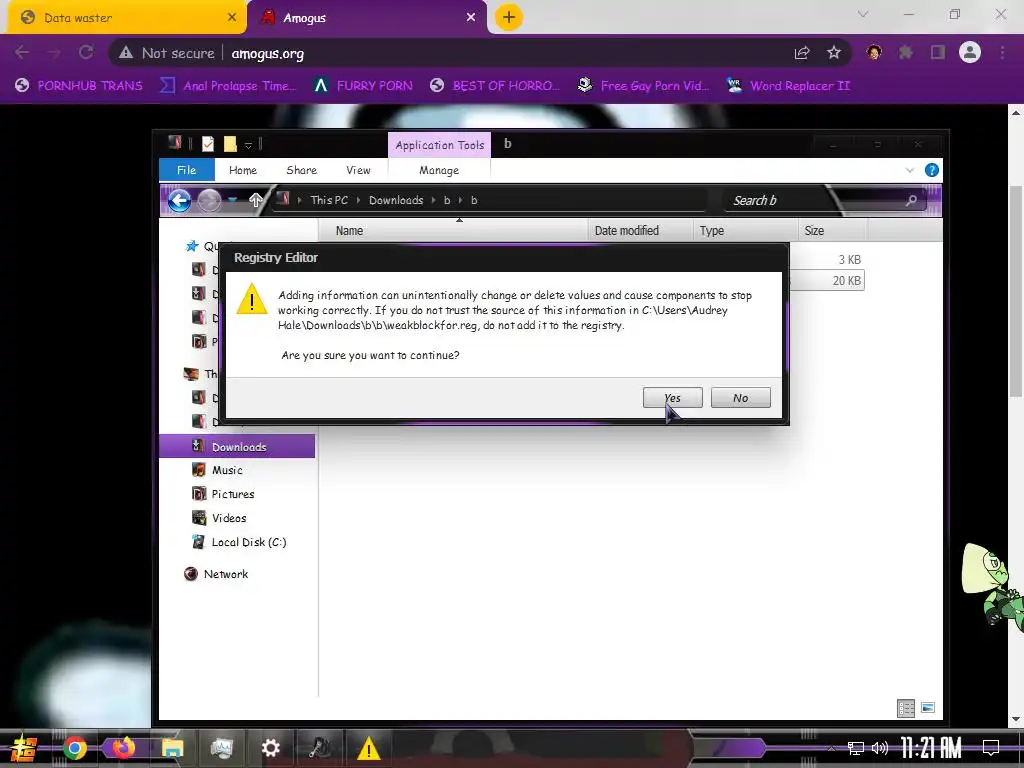Select Pictures in the navigation pane
This screenshot has width=1024, height=768.
coord(232,494)
